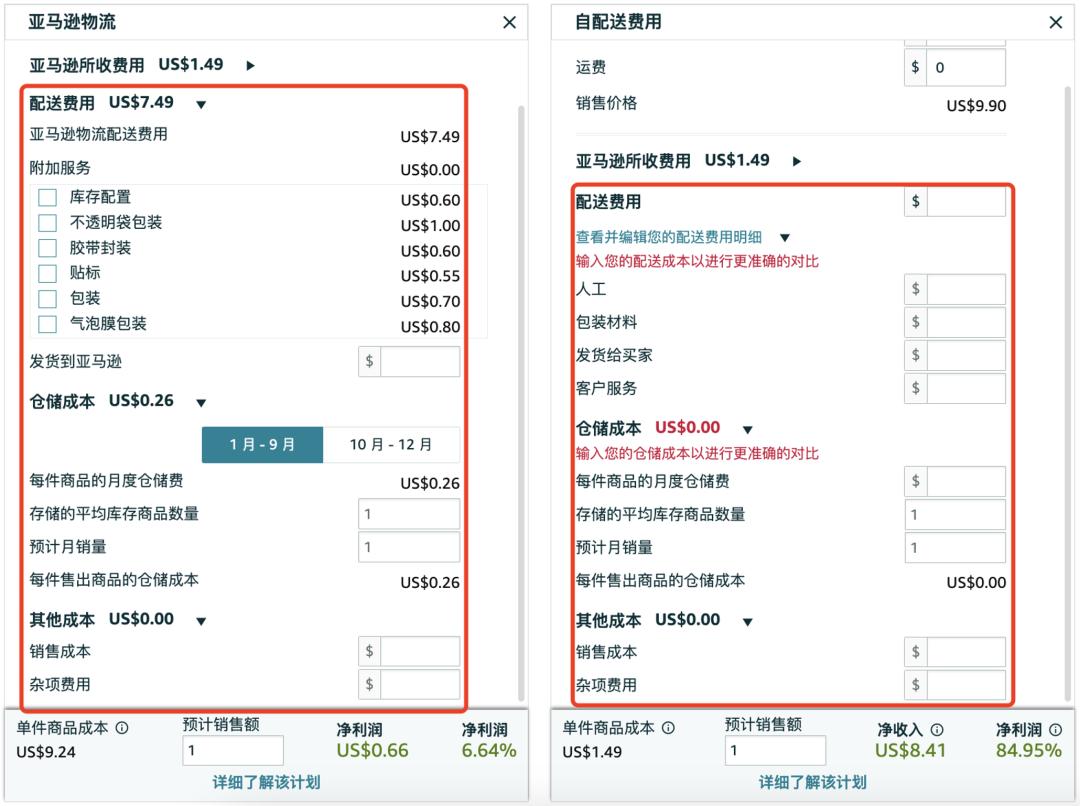The image size is (1080, 806).
Task: Click the 亚马逊物流 panel vertical scrollbar
Action: pos(521,403)
